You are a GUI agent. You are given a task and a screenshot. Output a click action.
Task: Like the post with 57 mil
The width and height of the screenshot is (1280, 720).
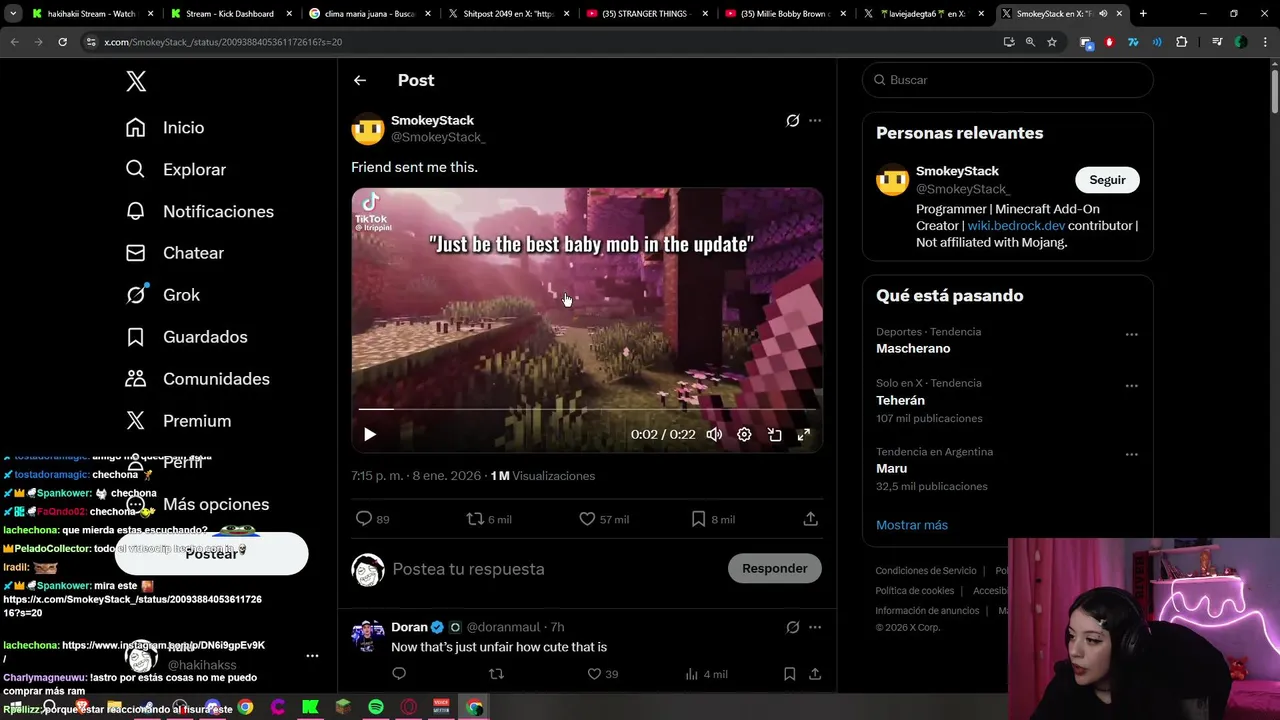coord(604,519)
